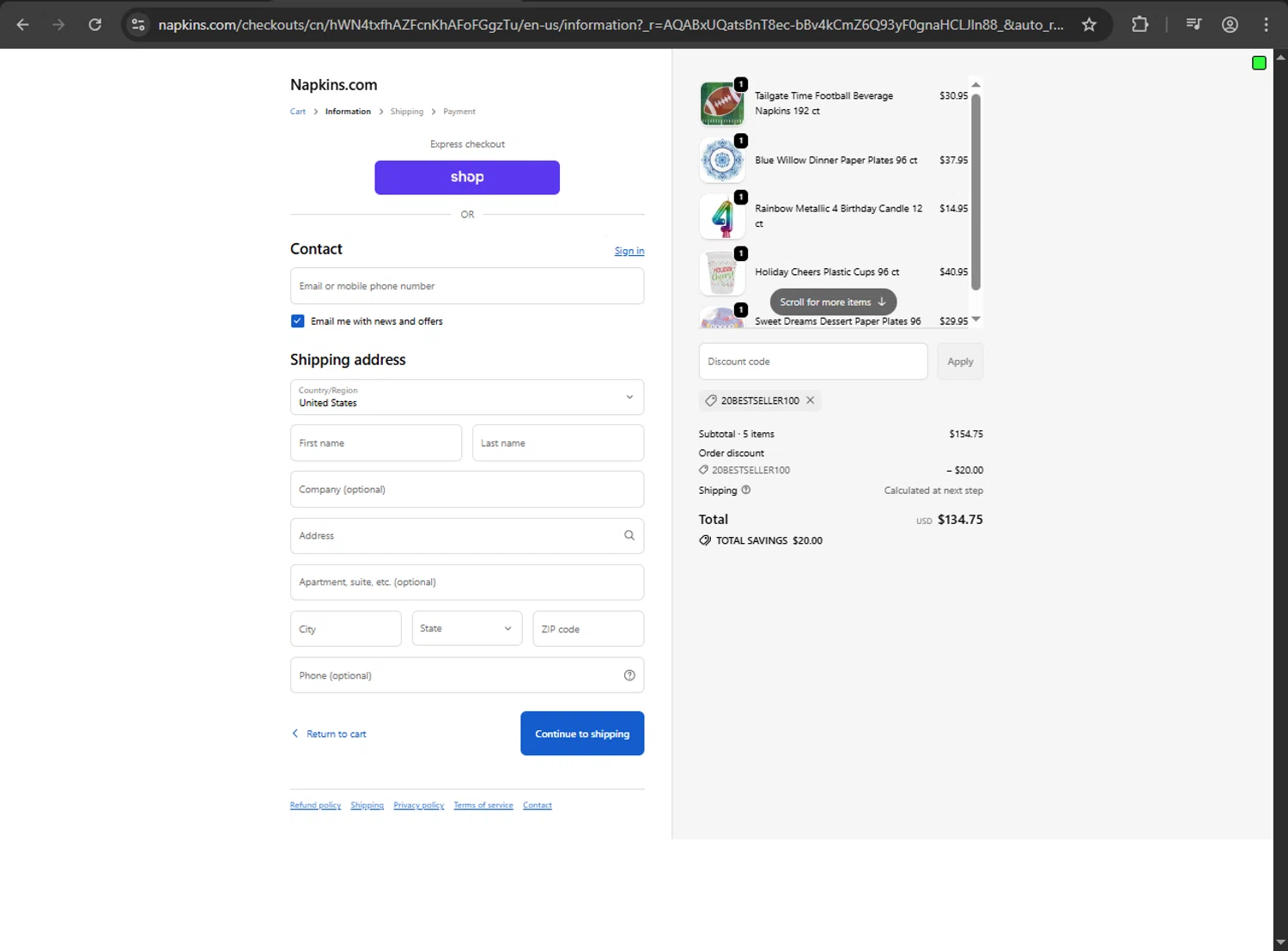1288x951 pixels.
Task: Click the Napkins.com store title
Action: (x=334, y=85)
